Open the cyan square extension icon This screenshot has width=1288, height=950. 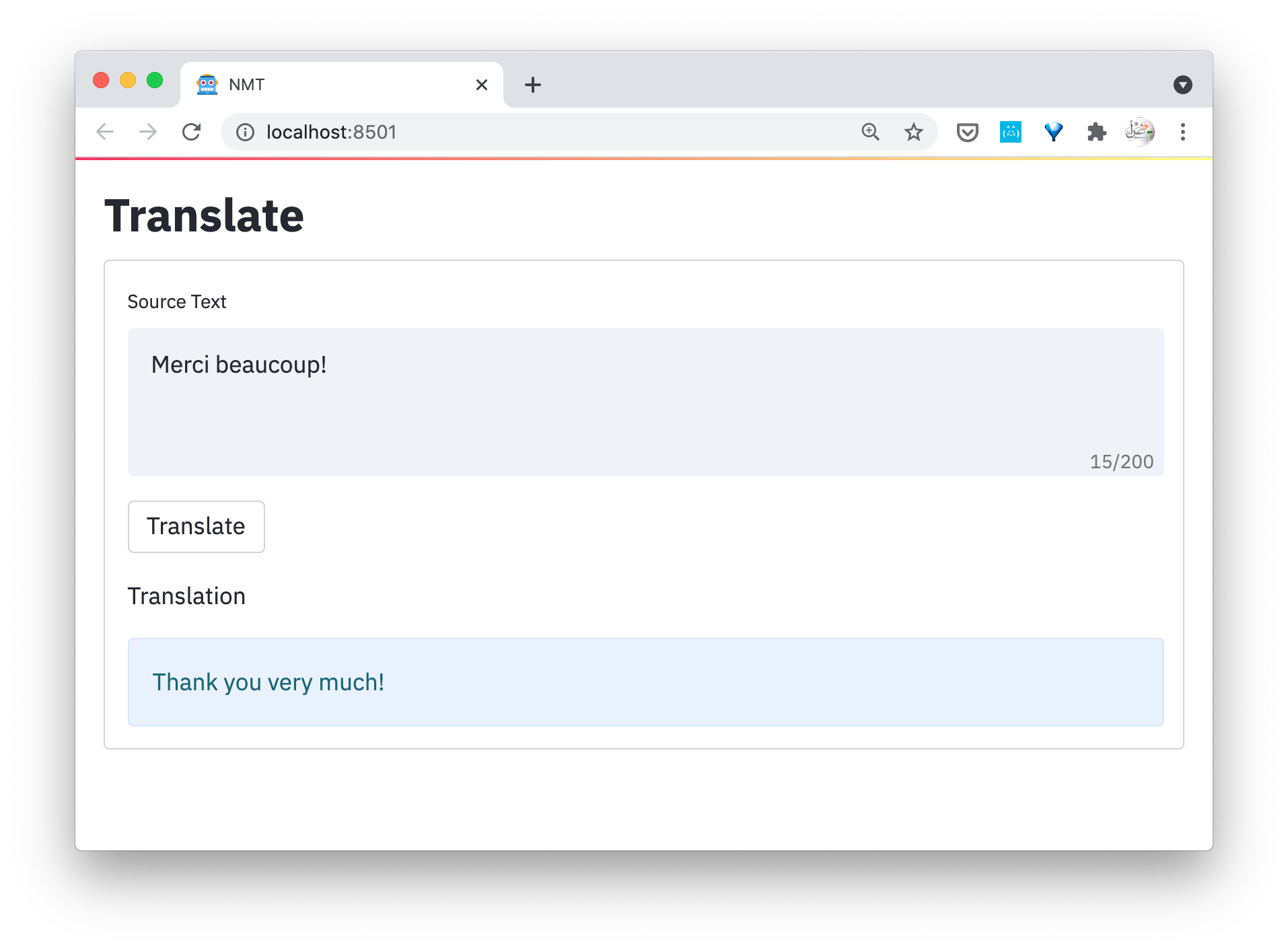coord(1011,132)
